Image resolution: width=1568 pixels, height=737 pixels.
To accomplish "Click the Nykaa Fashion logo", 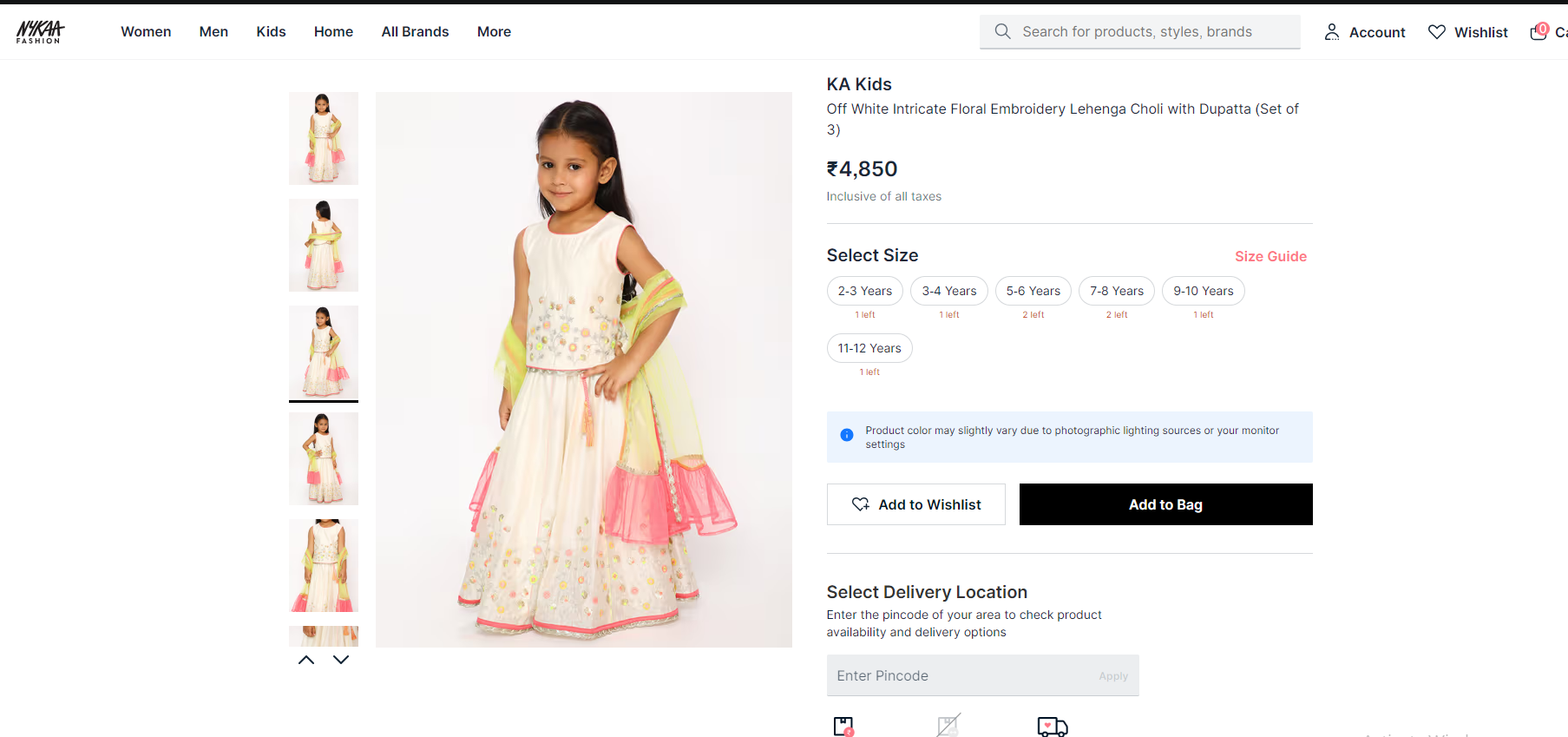I will [40, 32].
